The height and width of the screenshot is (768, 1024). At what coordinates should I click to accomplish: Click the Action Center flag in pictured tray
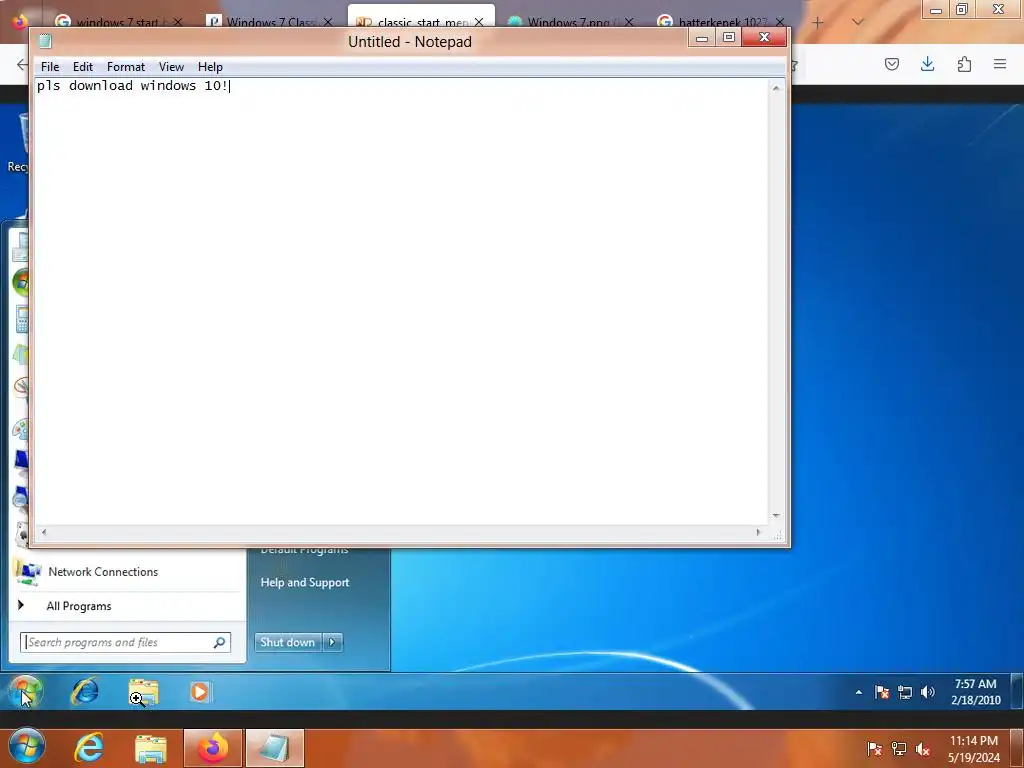[882, 692]
